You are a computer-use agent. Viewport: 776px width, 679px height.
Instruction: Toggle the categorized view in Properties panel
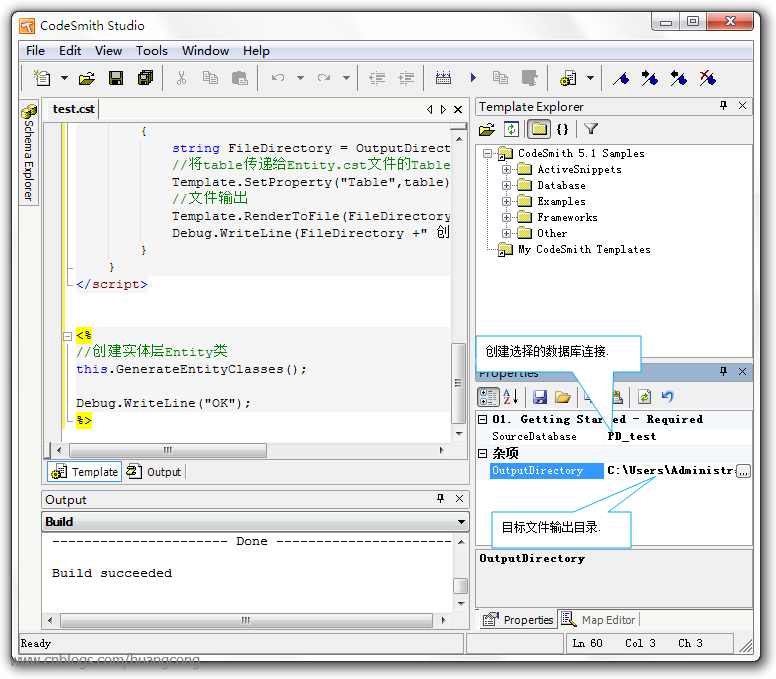click(488, 397)
